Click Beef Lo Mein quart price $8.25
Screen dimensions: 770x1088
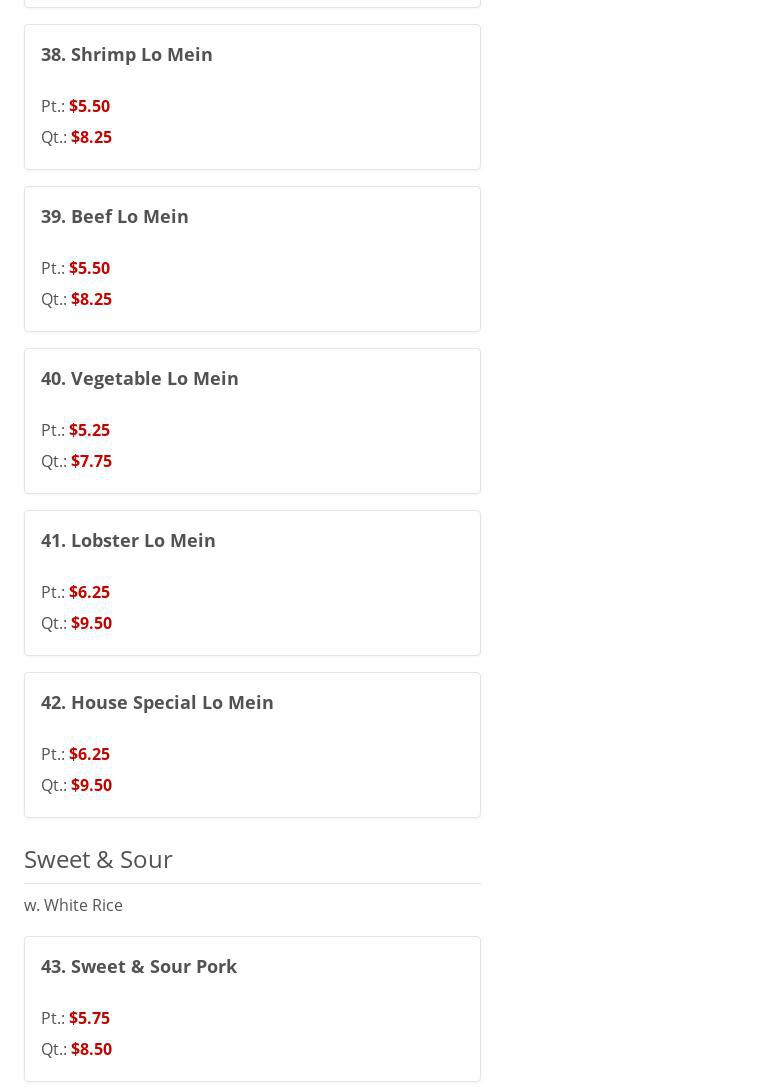[91, 299]
